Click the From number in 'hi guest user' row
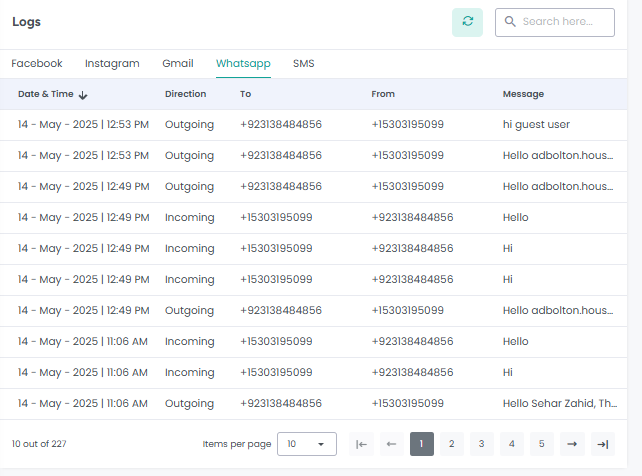 click(407, 124)
